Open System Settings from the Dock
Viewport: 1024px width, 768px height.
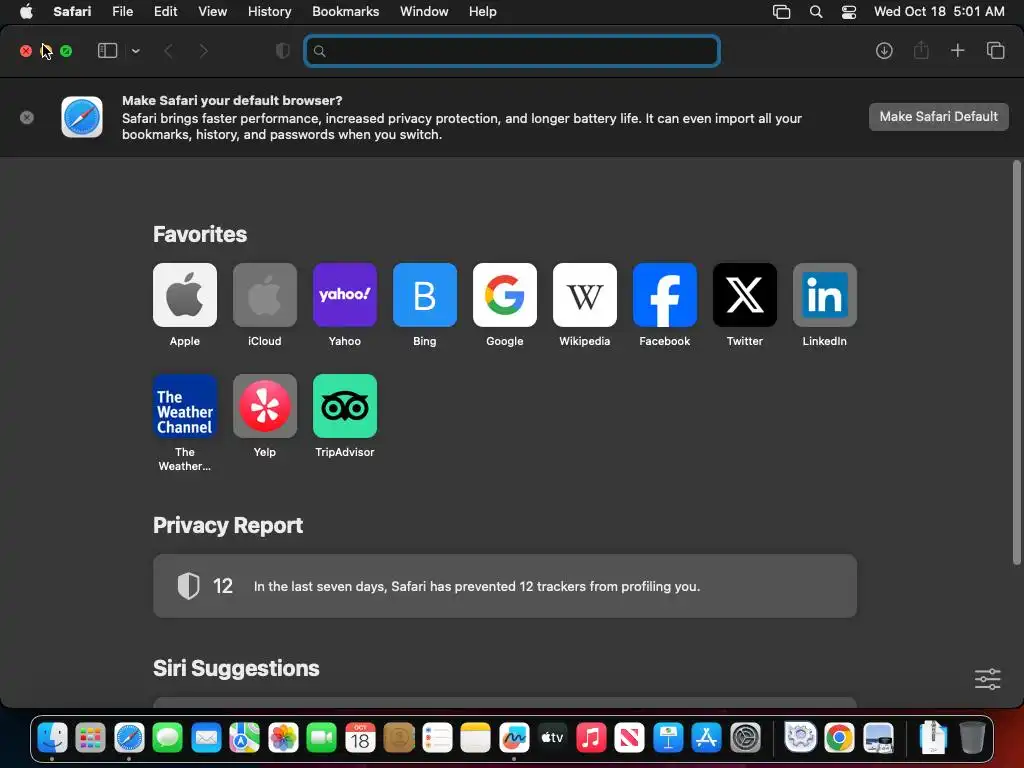[745, 738]
